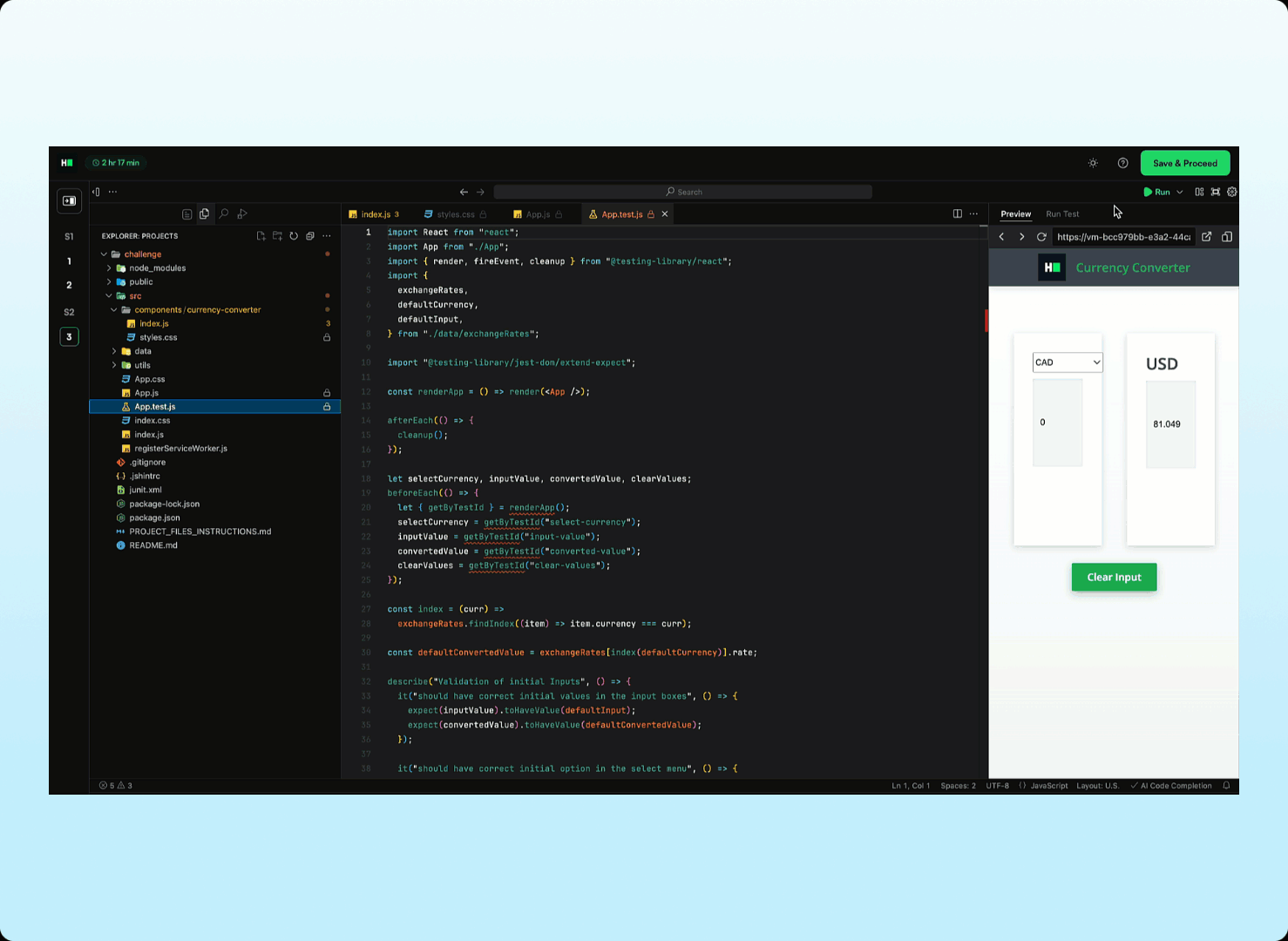
Task: Click the preview URL address field
Action: 1123,237
